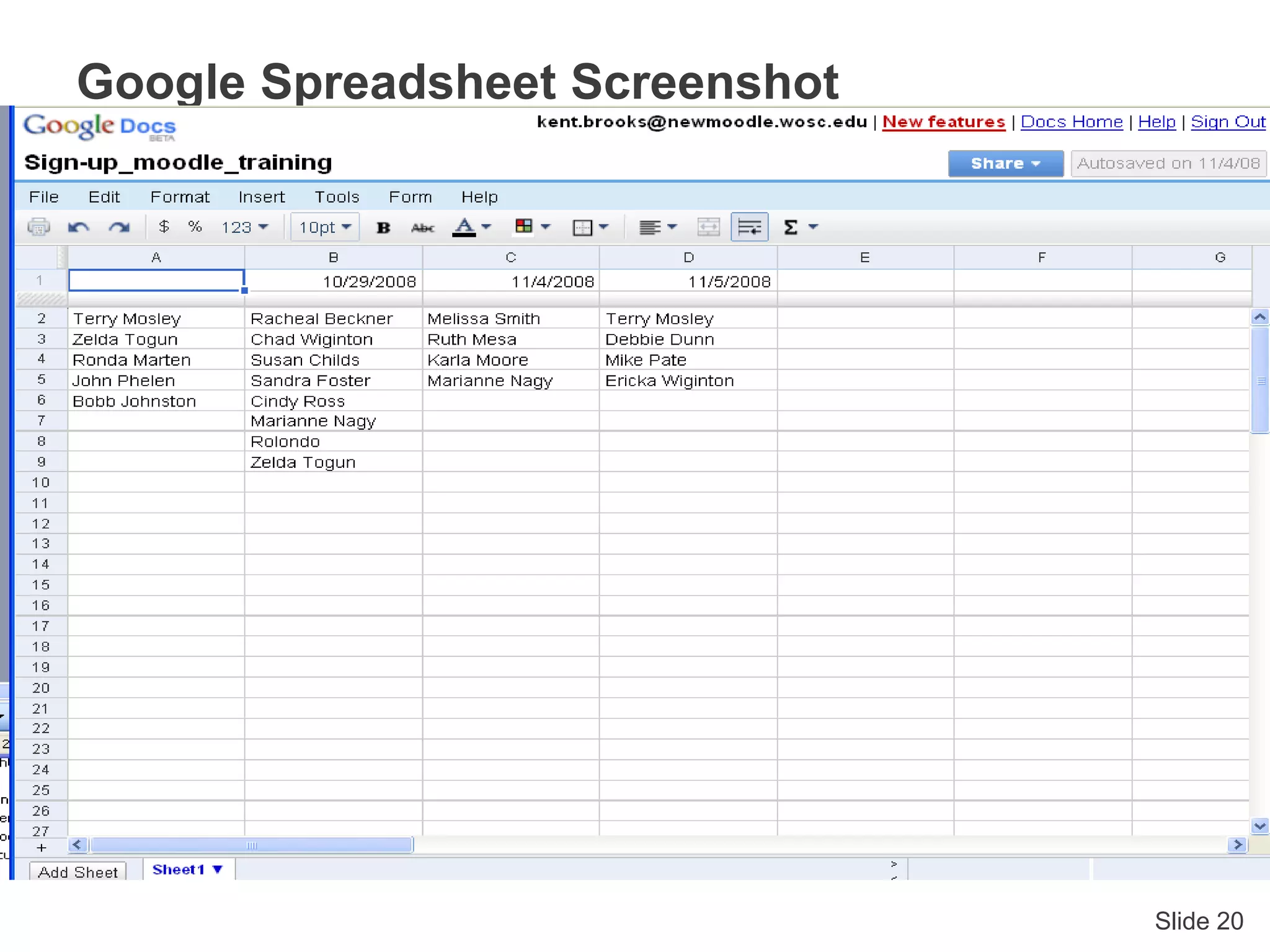Open the Insert menu
This screenshot has width=1270, height=952.
tap(262, 197)
